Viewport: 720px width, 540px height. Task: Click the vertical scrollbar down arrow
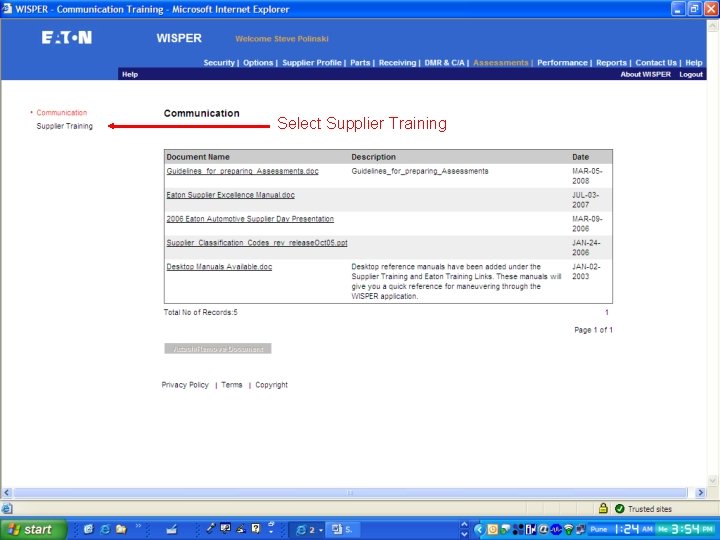pyautogui.click(x=713, y=481)
